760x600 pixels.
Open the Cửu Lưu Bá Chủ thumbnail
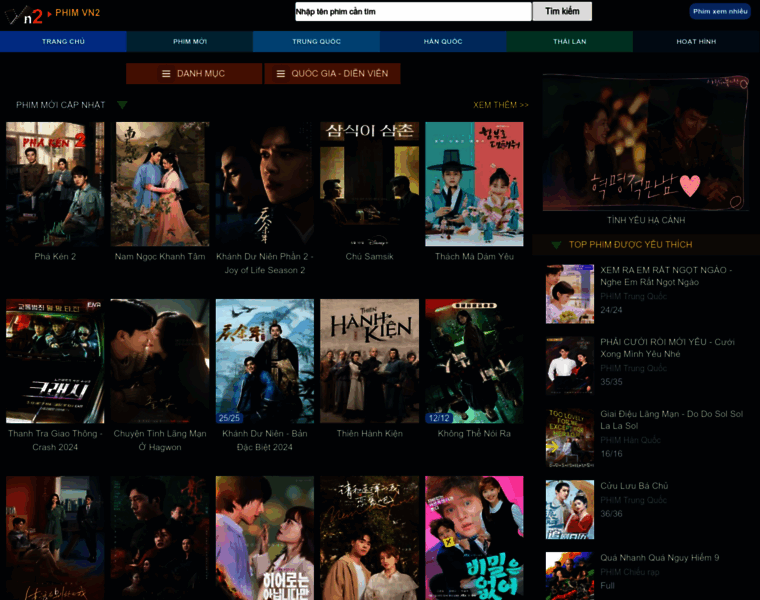point(570,509)
